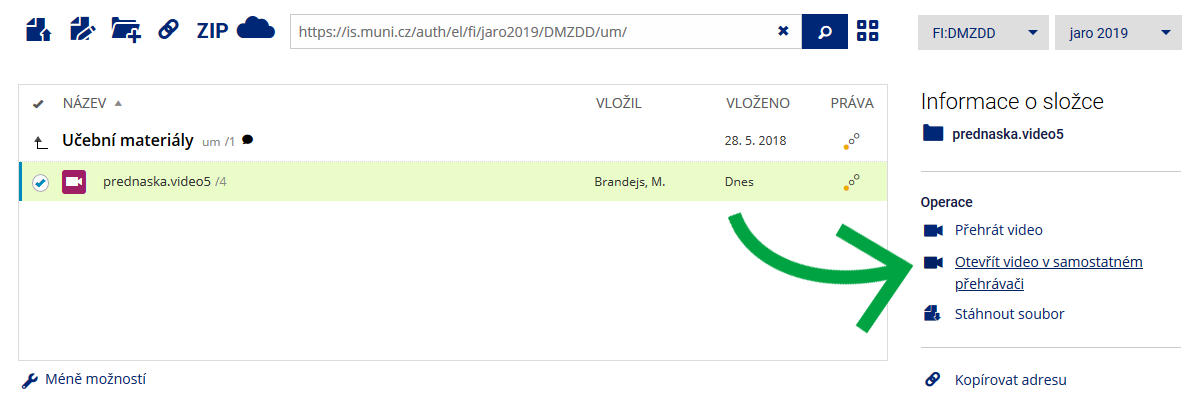Click the ZIP download button
Image resolution: width=1200 pixels, height=394 pixels.
click(212, 30)
